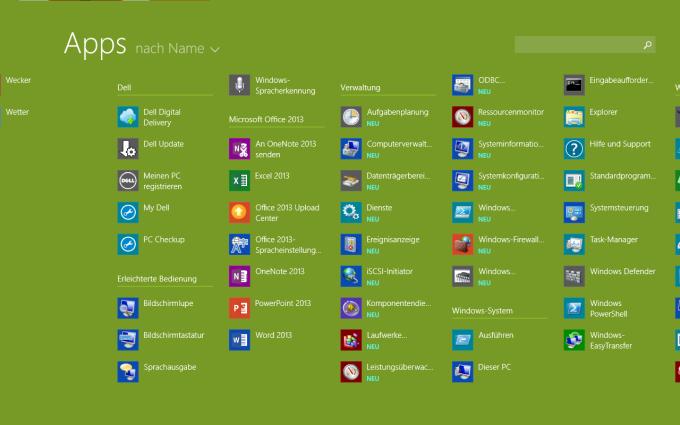Open Datenträgerbereinigung icon

click(351, 181)
